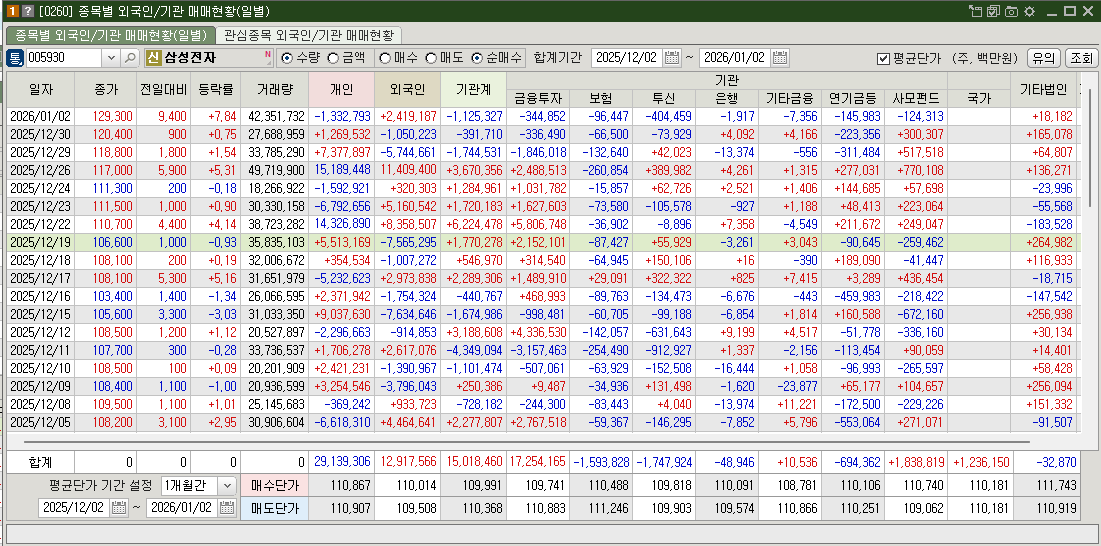Click the 개인 column header
The width and height of the screenshot is (1101, 546).
click(x=341, y=89)
